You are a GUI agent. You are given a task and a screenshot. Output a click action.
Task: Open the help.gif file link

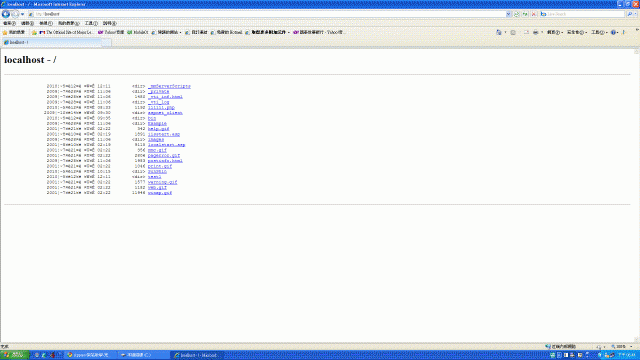coord(158,129)
